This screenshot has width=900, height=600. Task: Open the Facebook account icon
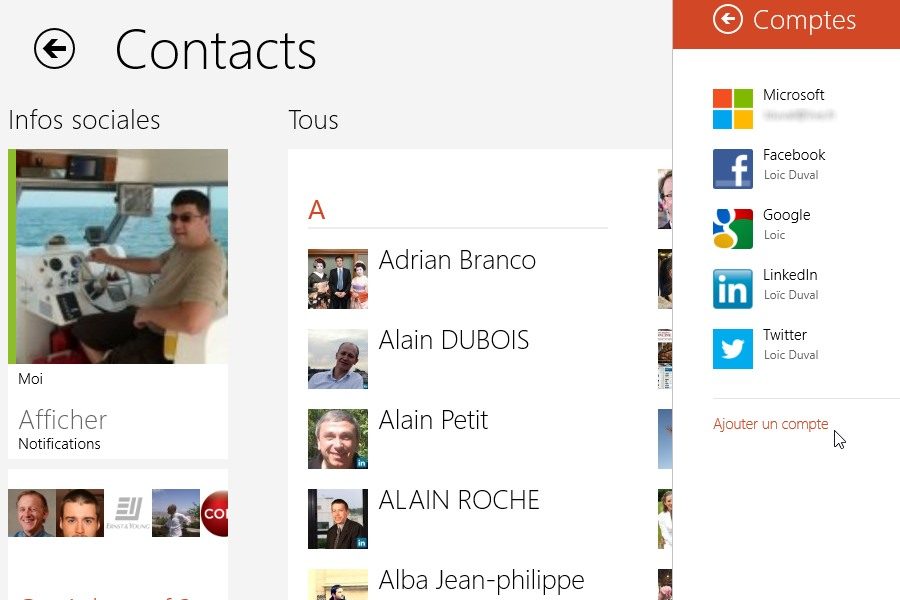732,169
